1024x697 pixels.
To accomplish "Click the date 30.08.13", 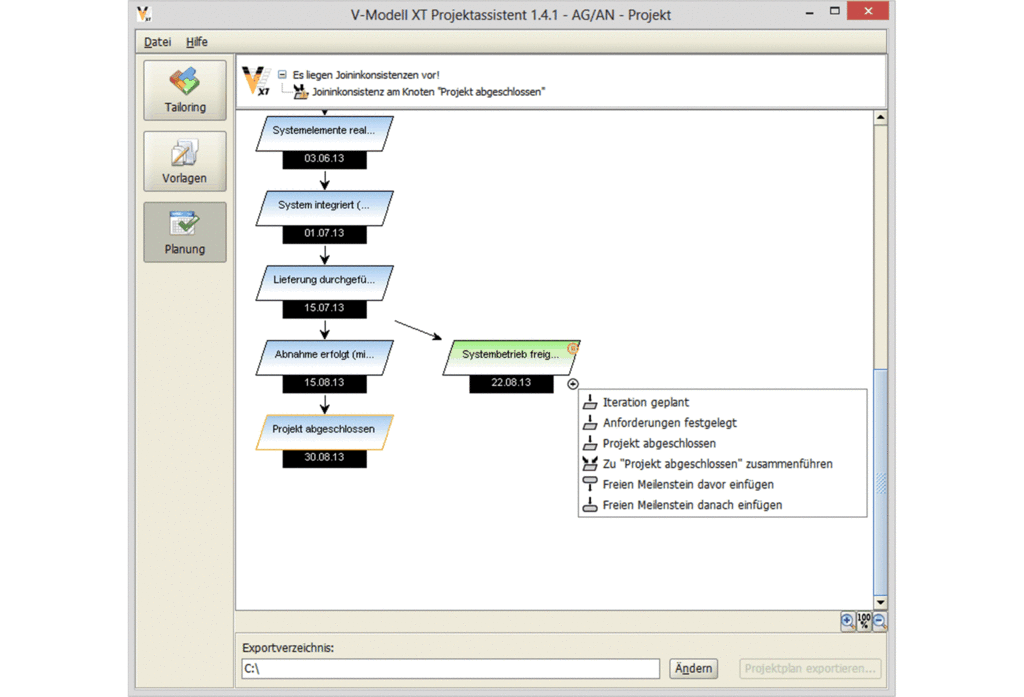I will [324, 457].
